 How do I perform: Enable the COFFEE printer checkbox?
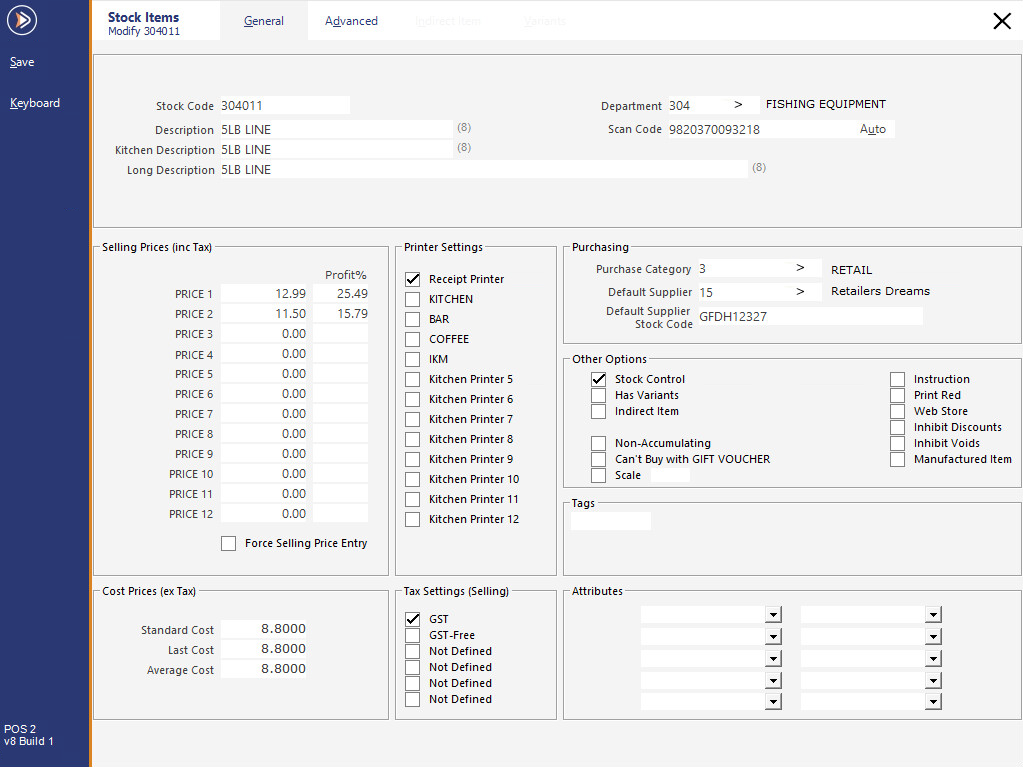click(x=412, y=339)
